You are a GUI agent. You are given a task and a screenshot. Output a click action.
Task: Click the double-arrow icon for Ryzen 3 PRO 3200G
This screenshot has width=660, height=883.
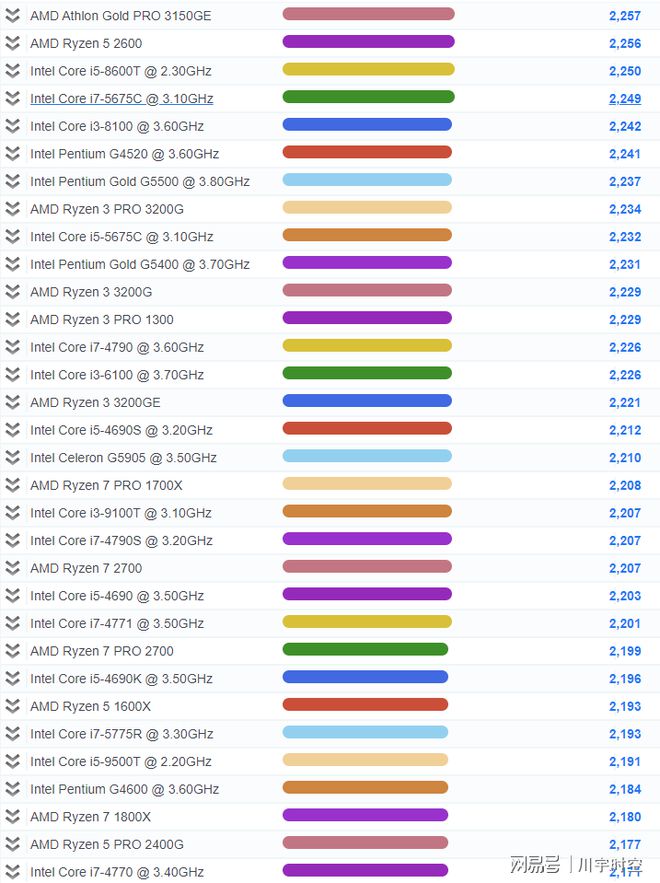[12, 209]
